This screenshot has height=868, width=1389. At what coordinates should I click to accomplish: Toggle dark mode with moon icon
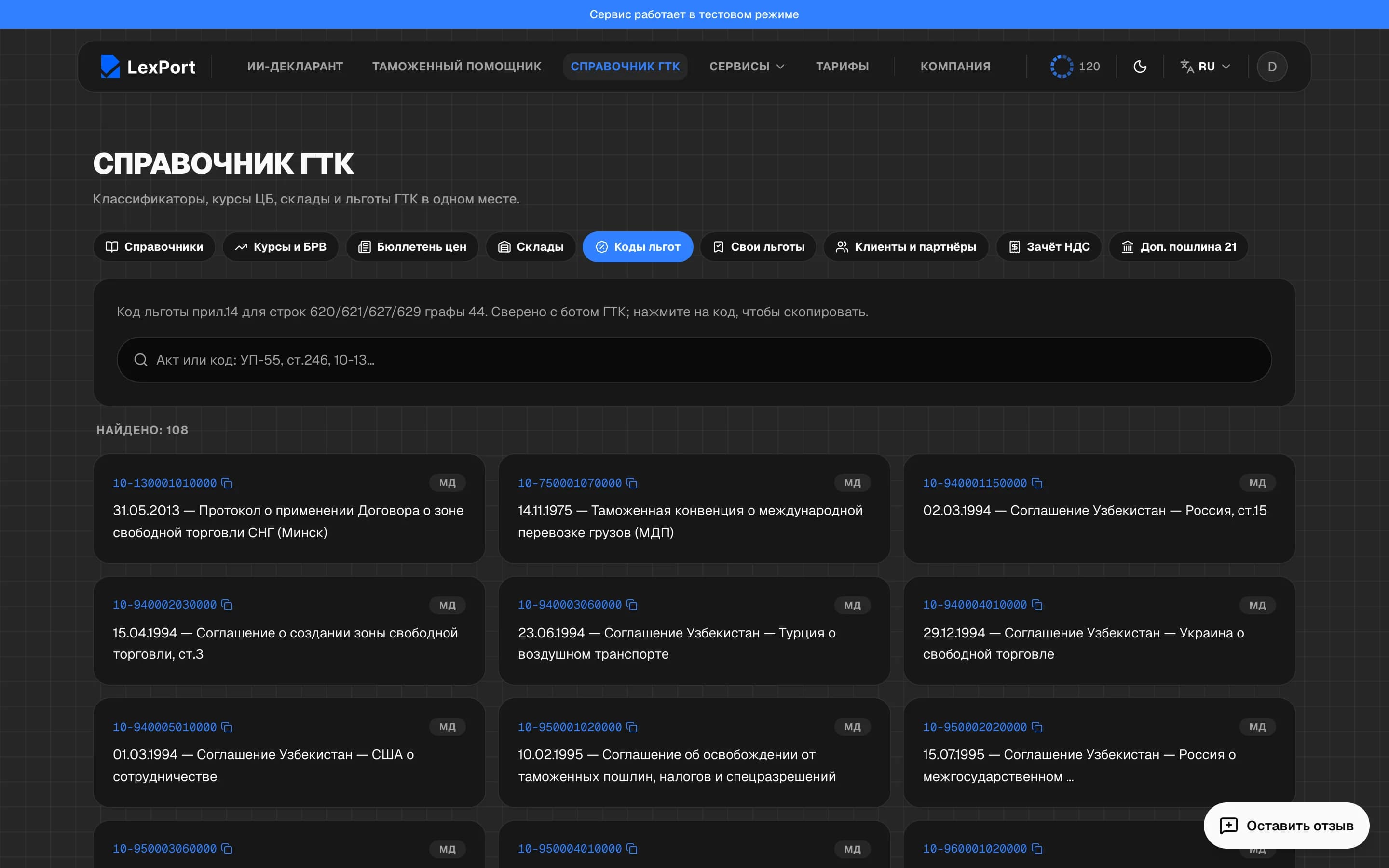tap(1140, 67)
